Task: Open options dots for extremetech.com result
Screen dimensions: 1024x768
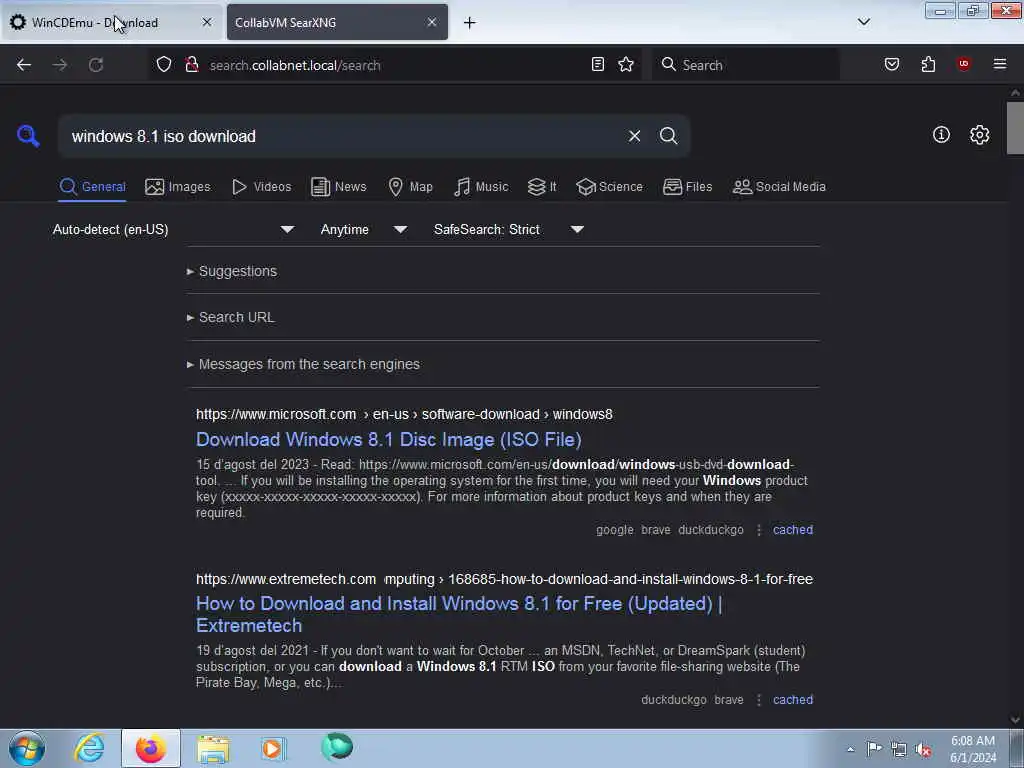Action: coord(758,700)
